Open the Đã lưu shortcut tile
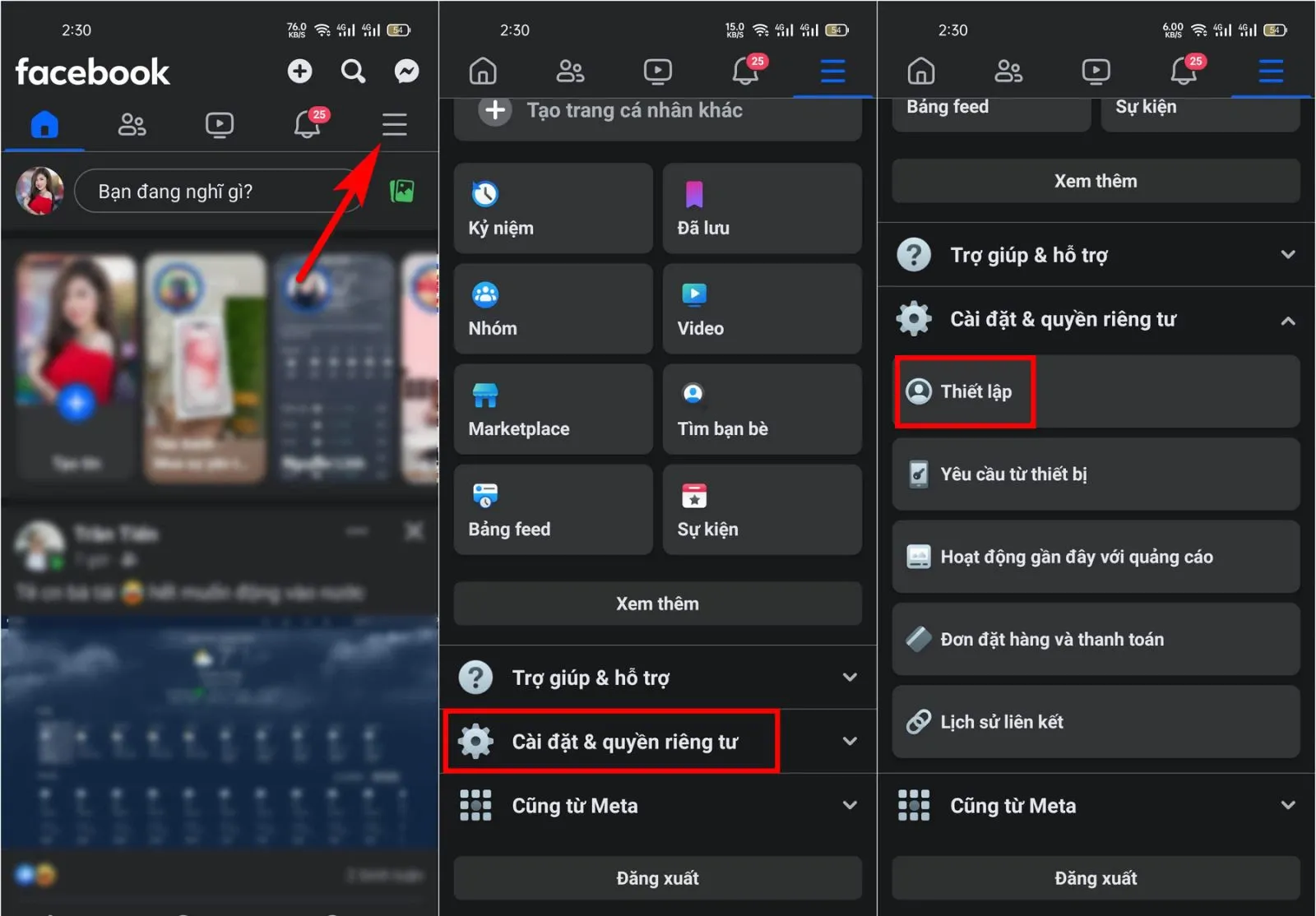The image size is (1316, 916). [762, 208]
